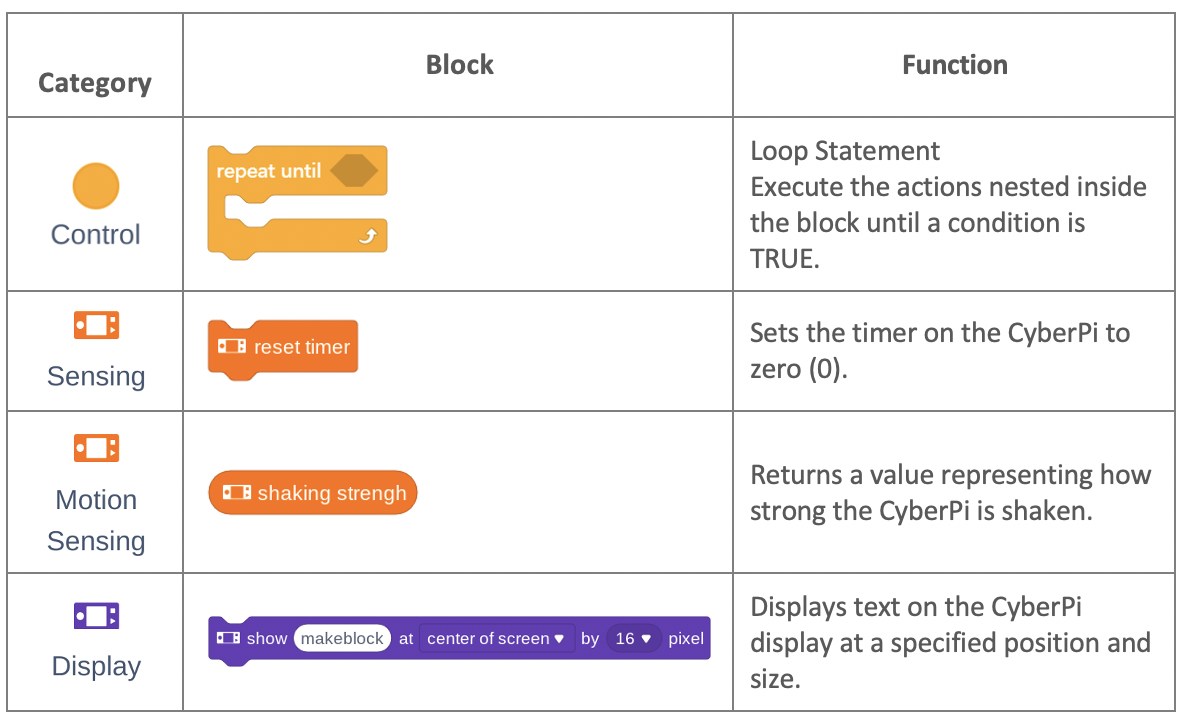
Task: Click the Motion Sensing CyberPi icon
Action: (96, 448)
